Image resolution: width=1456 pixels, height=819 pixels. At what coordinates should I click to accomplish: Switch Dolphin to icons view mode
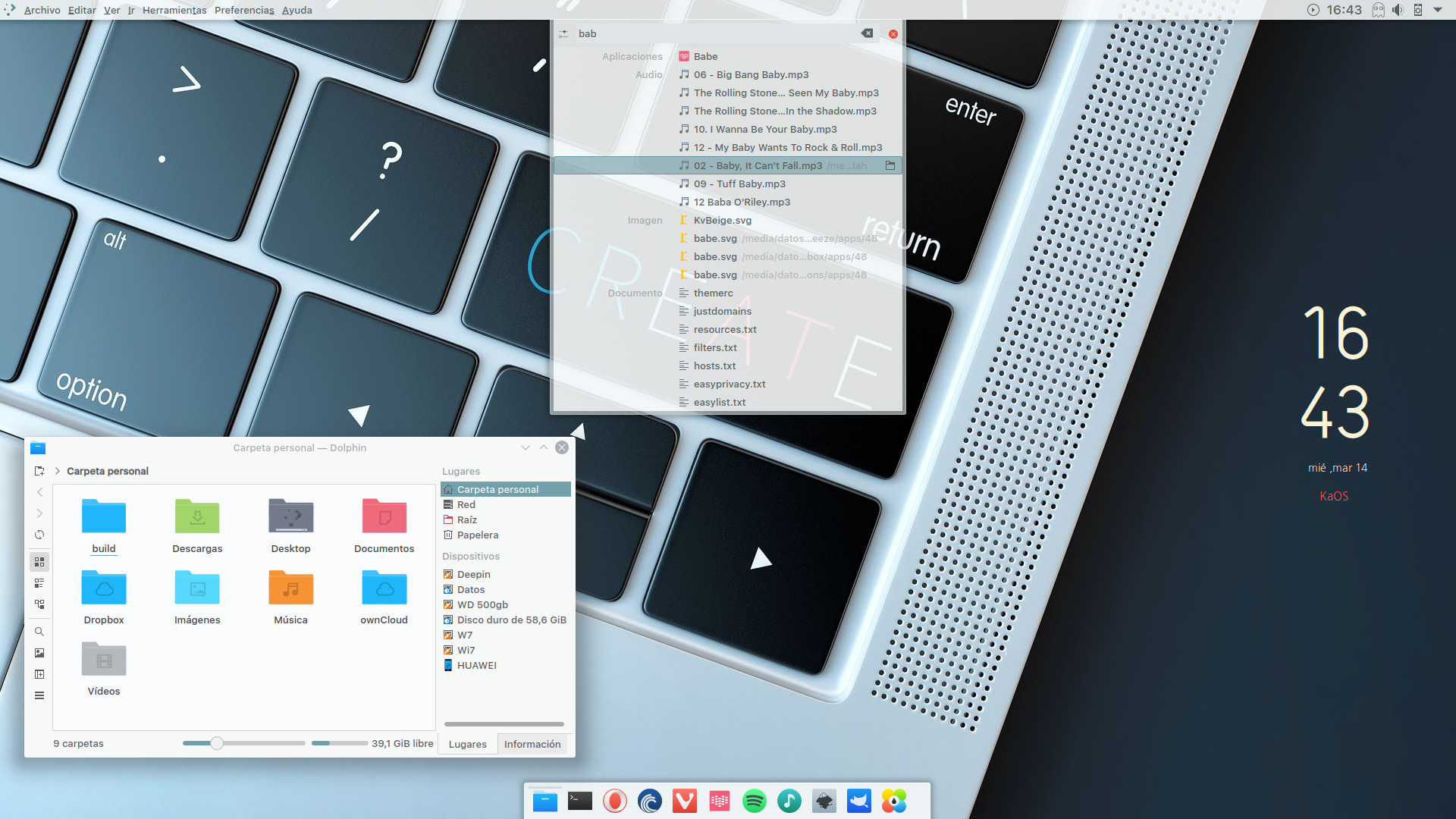[x=39, y=562]
